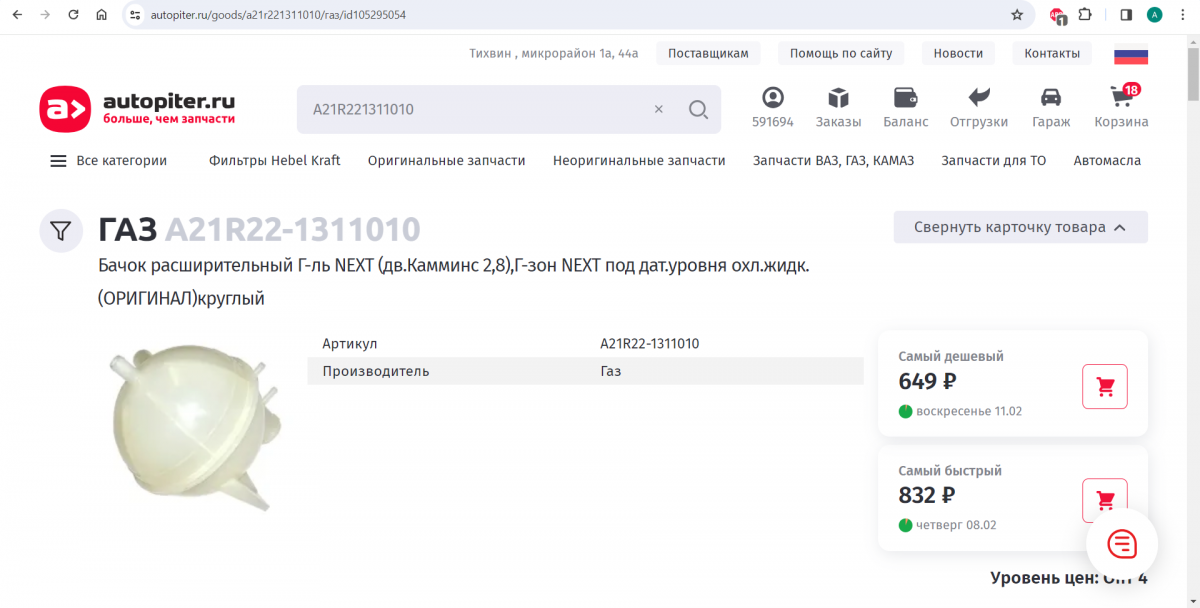Image resolution: width=1200 pixels, height=608 pixels.
Task: Open the Баланс wallet icon
Action: (905, 98)
